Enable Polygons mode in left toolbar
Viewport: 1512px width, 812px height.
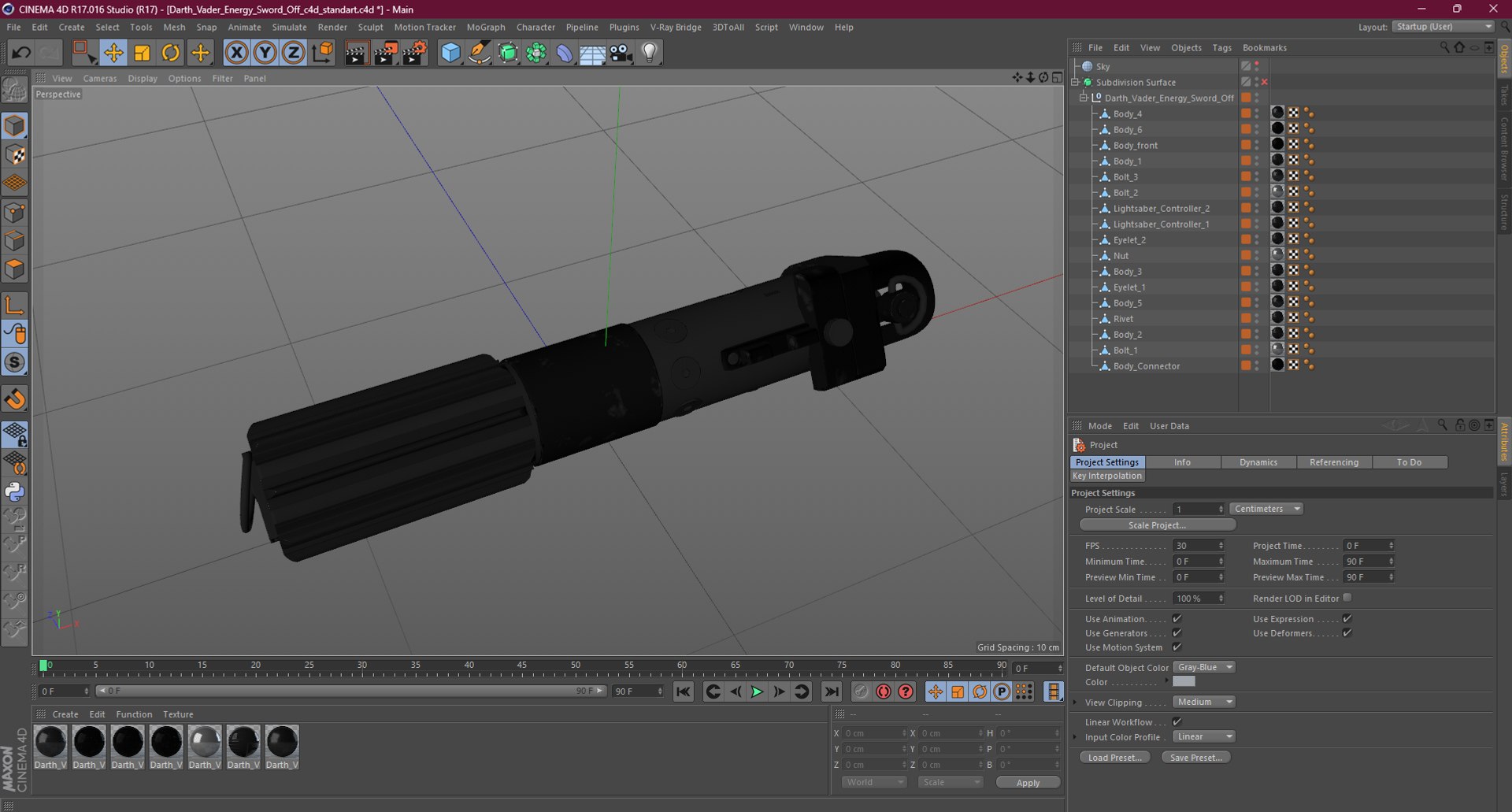[x=15, y=269]
